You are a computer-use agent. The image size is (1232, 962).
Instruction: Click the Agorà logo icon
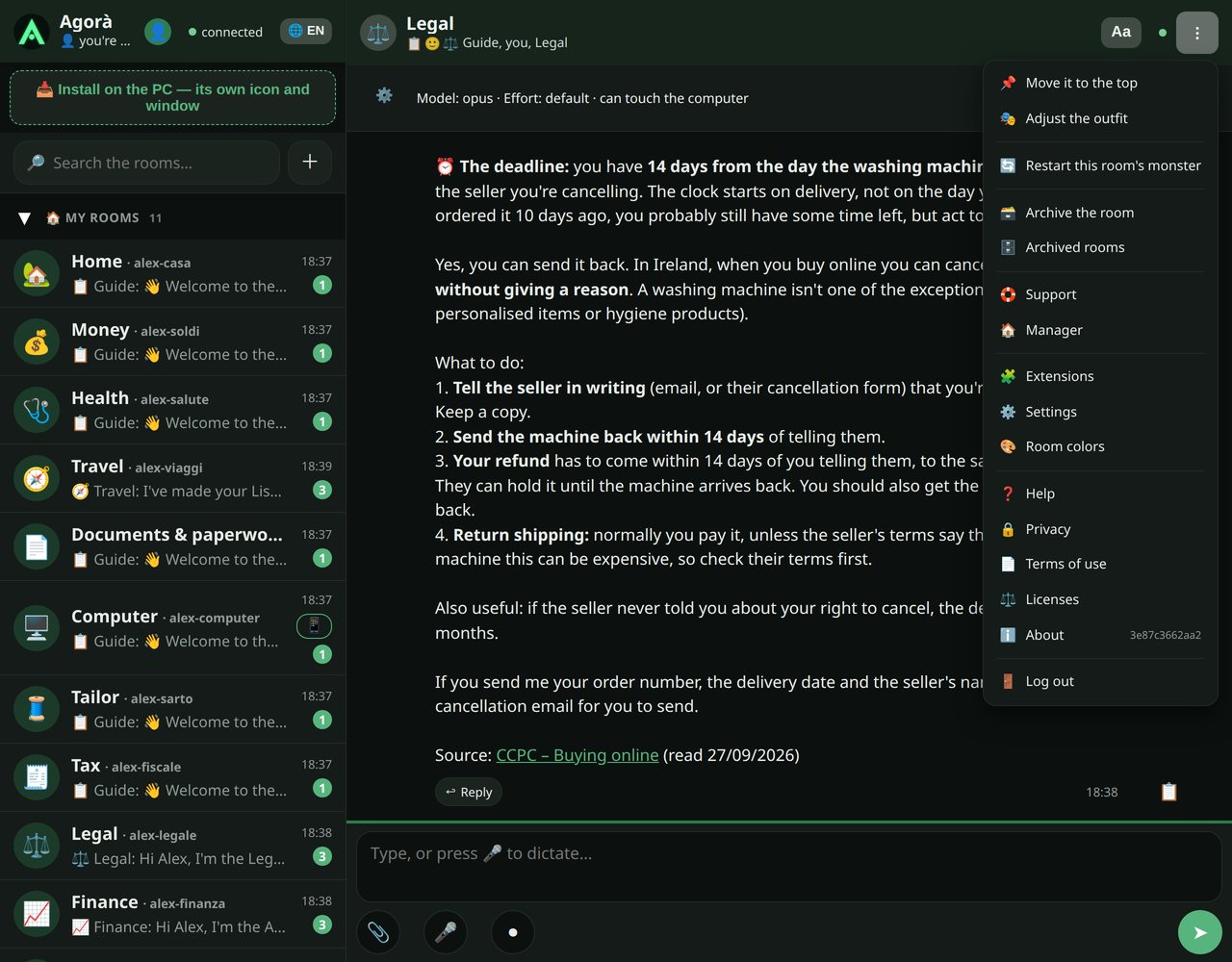33,32
